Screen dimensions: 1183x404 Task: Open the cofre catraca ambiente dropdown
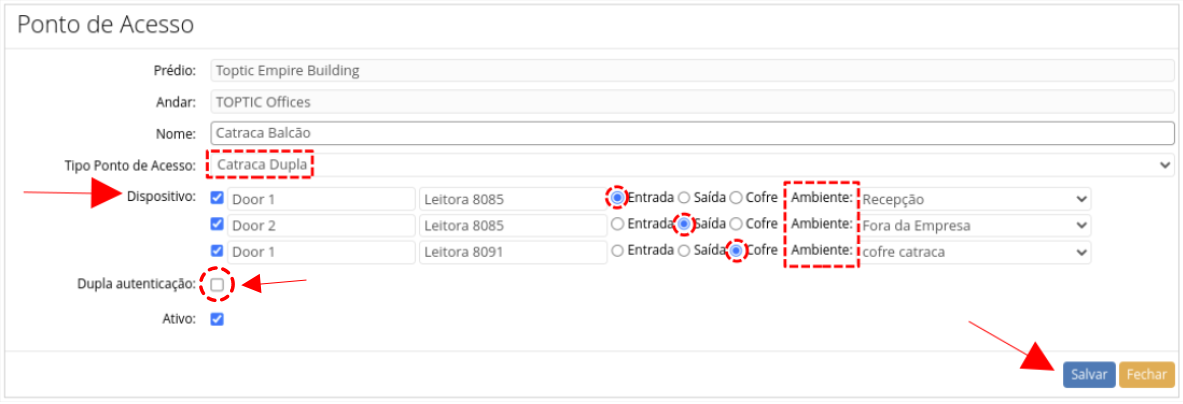(x=974, y=251)
